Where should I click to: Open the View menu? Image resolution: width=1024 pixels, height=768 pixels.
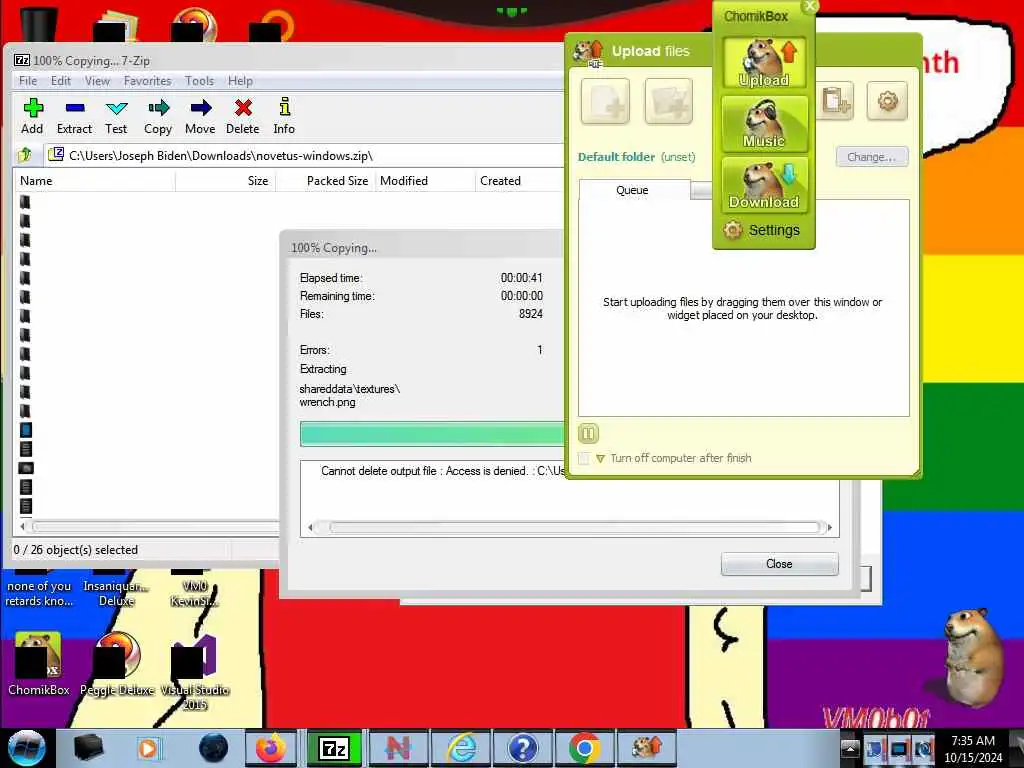(97, 81)
